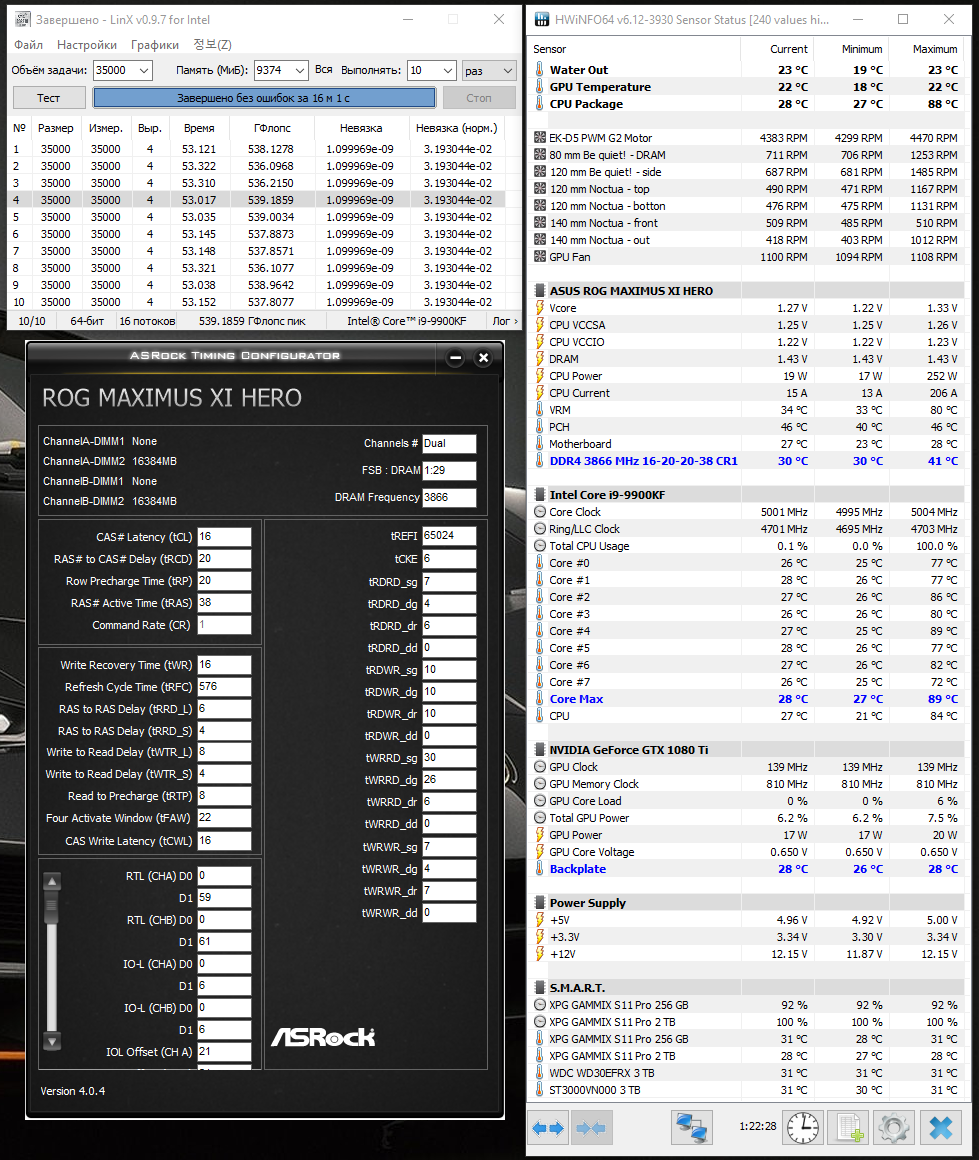Click the +12V voltage bolt icon

tap(540, 954)
